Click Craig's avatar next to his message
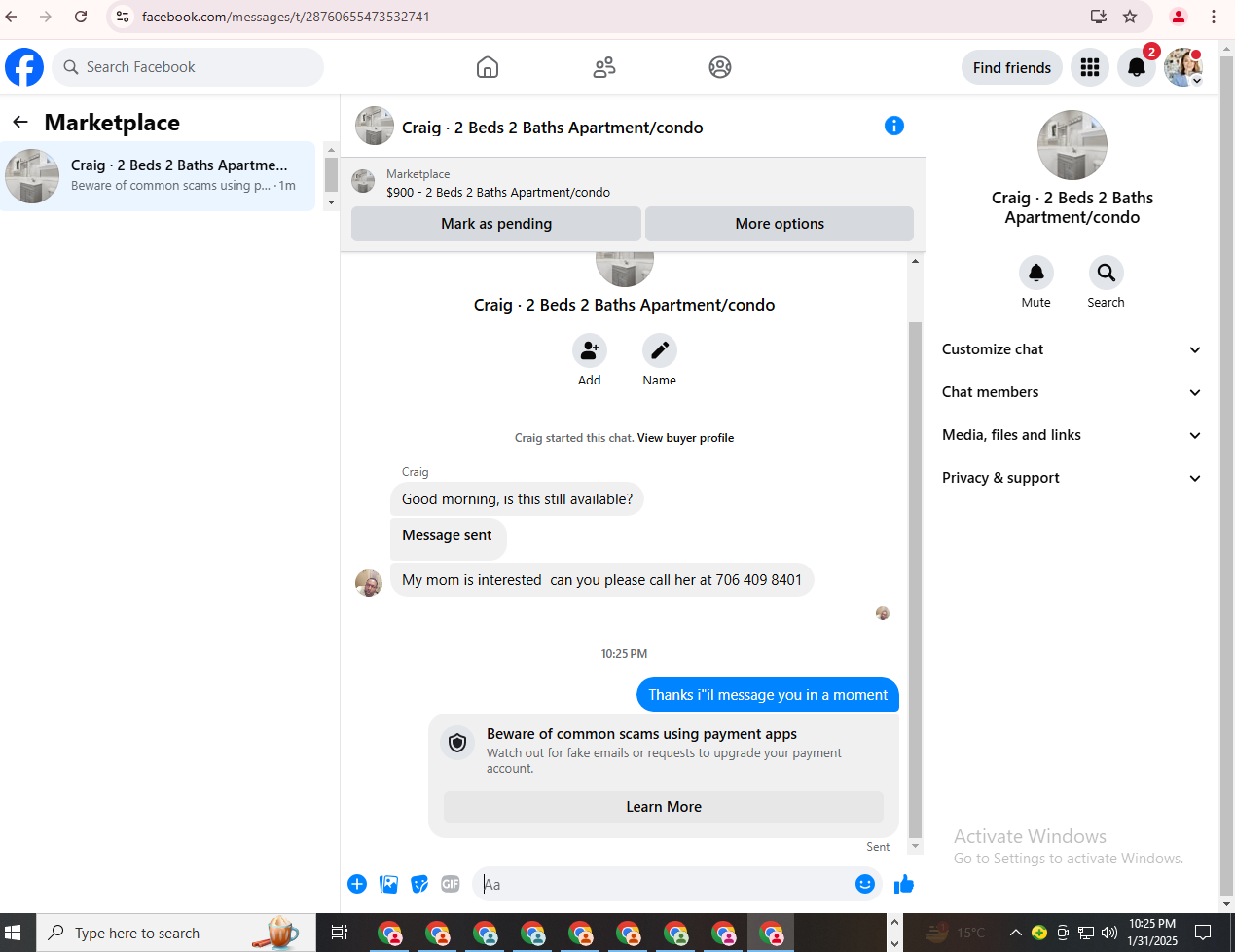The image size is (1235, 952). pyautogui.click(x=369, y=583)
